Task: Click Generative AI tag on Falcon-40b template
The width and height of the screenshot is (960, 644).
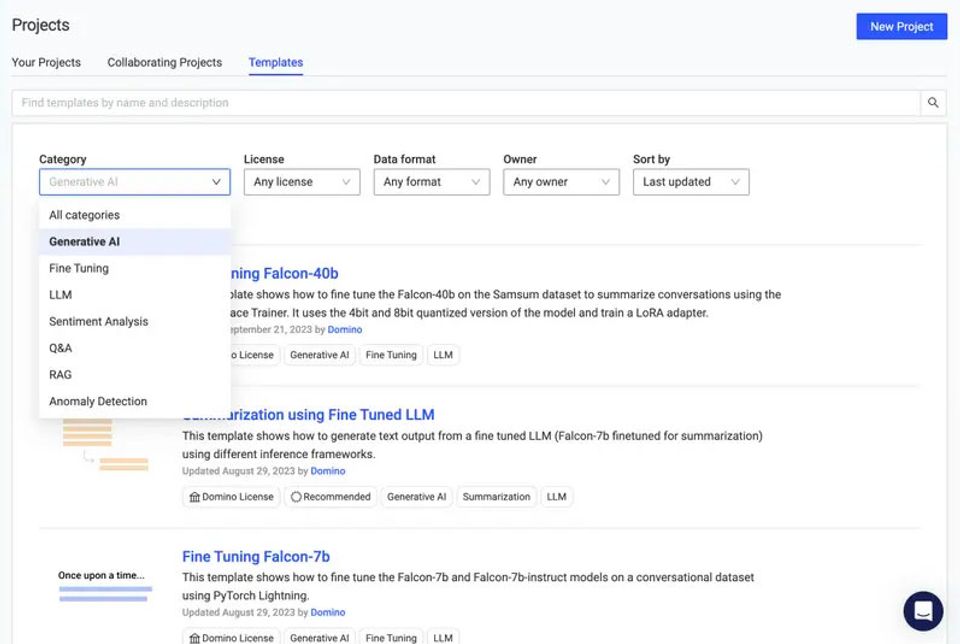Action: tap(320, 355)
